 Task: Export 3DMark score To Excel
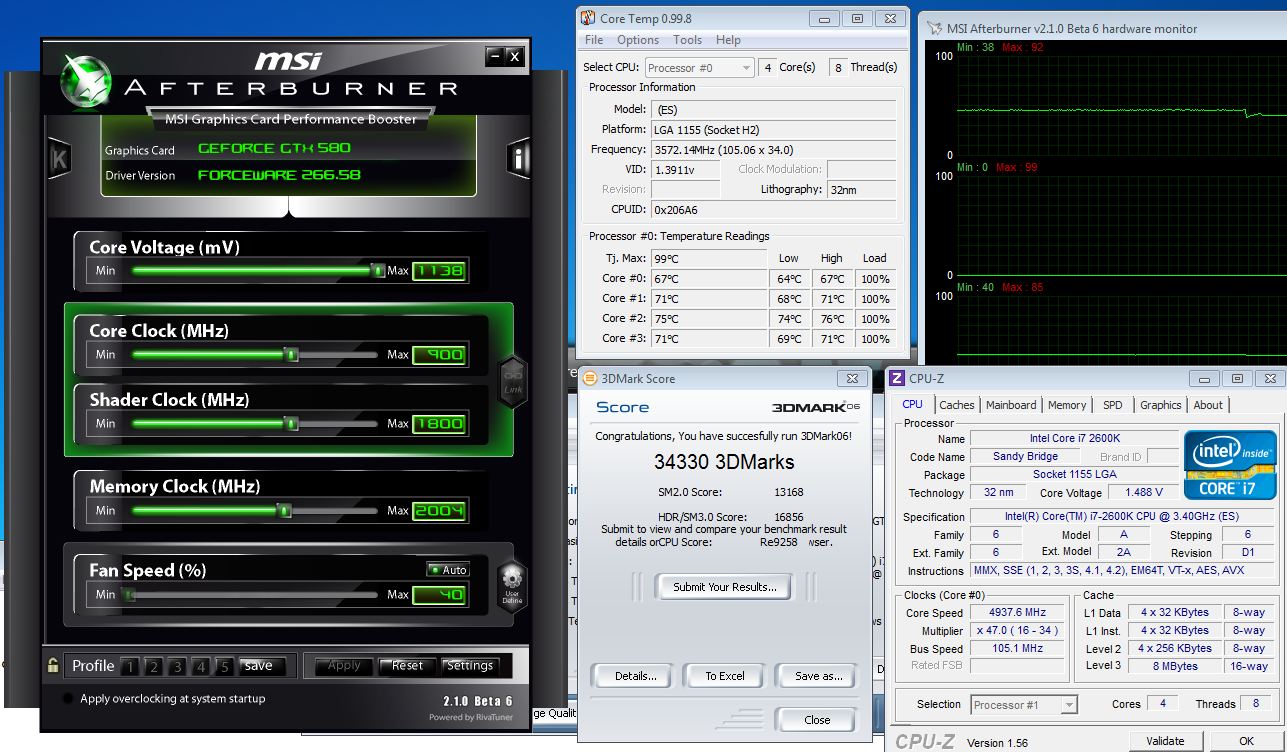pos(725,676)
